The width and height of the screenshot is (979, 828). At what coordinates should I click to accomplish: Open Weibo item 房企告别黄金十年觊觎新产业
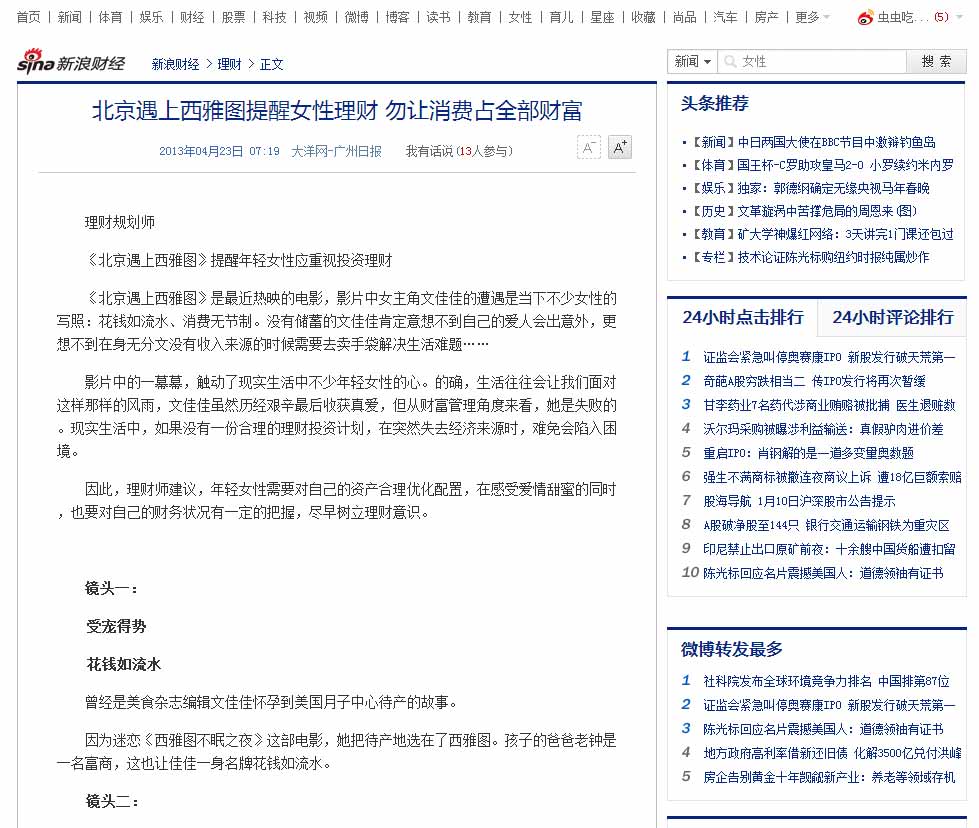(x=829, y=777)
